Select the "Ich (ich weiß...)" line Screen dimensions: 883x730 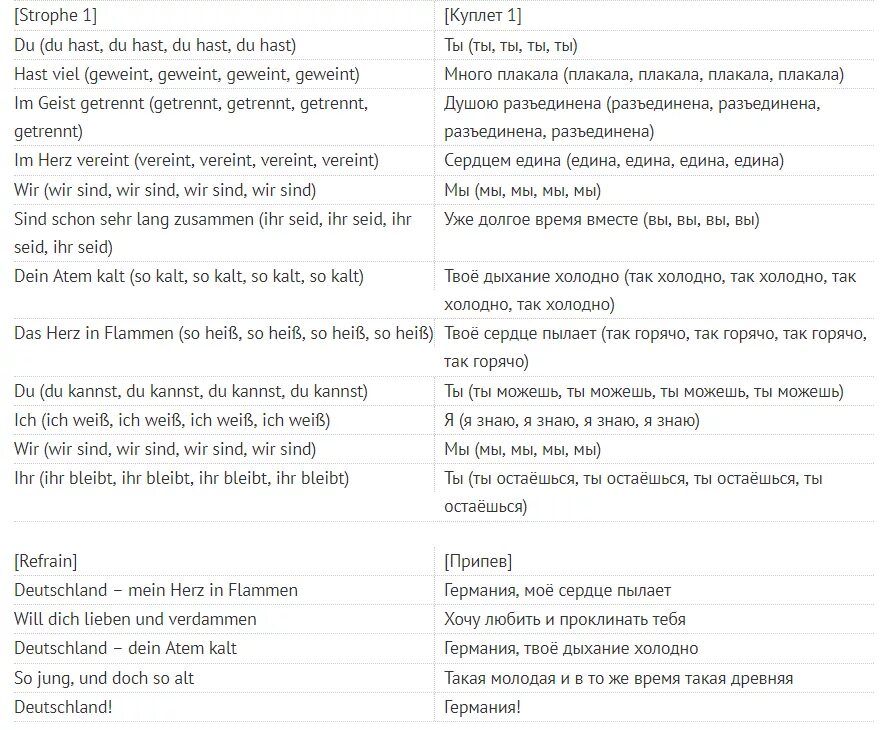pyautogui.click(x=172, y=420)
